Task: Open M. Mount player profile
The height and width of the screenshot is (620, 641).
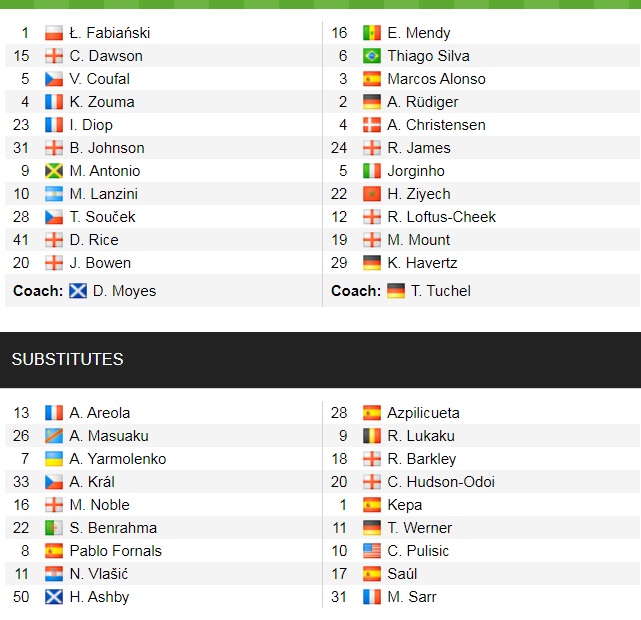Action: 419,240
